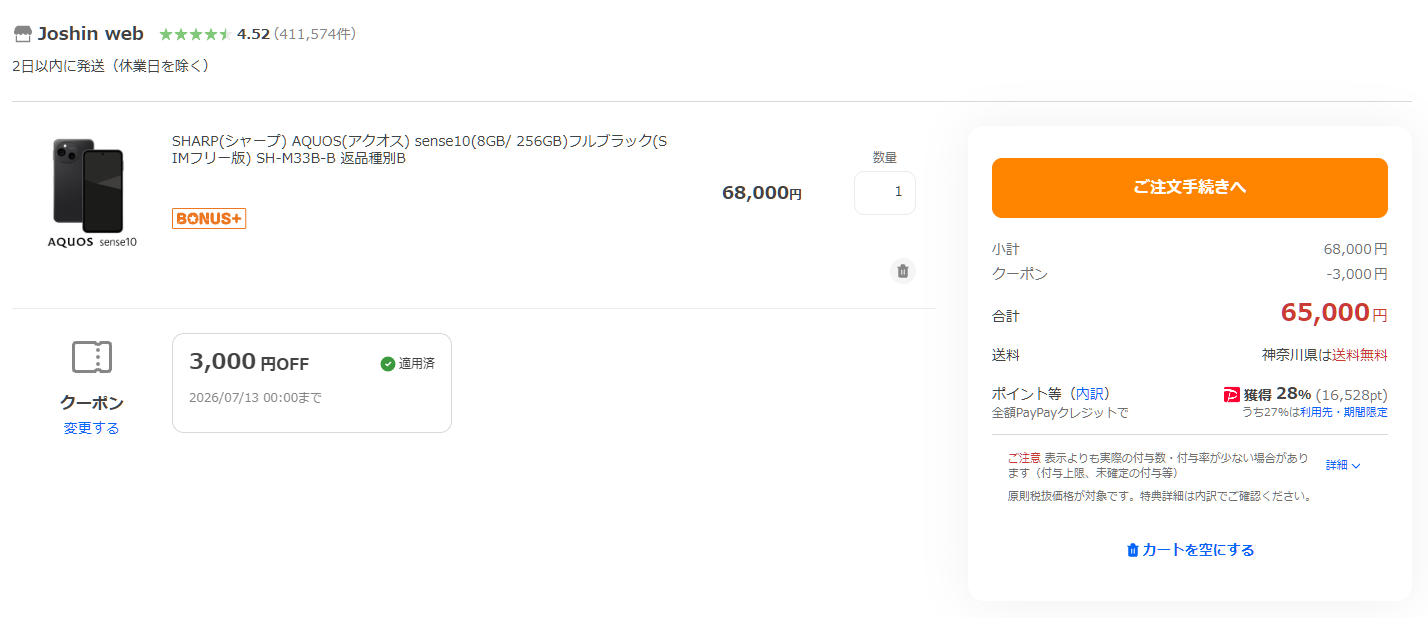Delete the AQUOS item with trash icon
1428x618 pixels.
pos(903,271)
